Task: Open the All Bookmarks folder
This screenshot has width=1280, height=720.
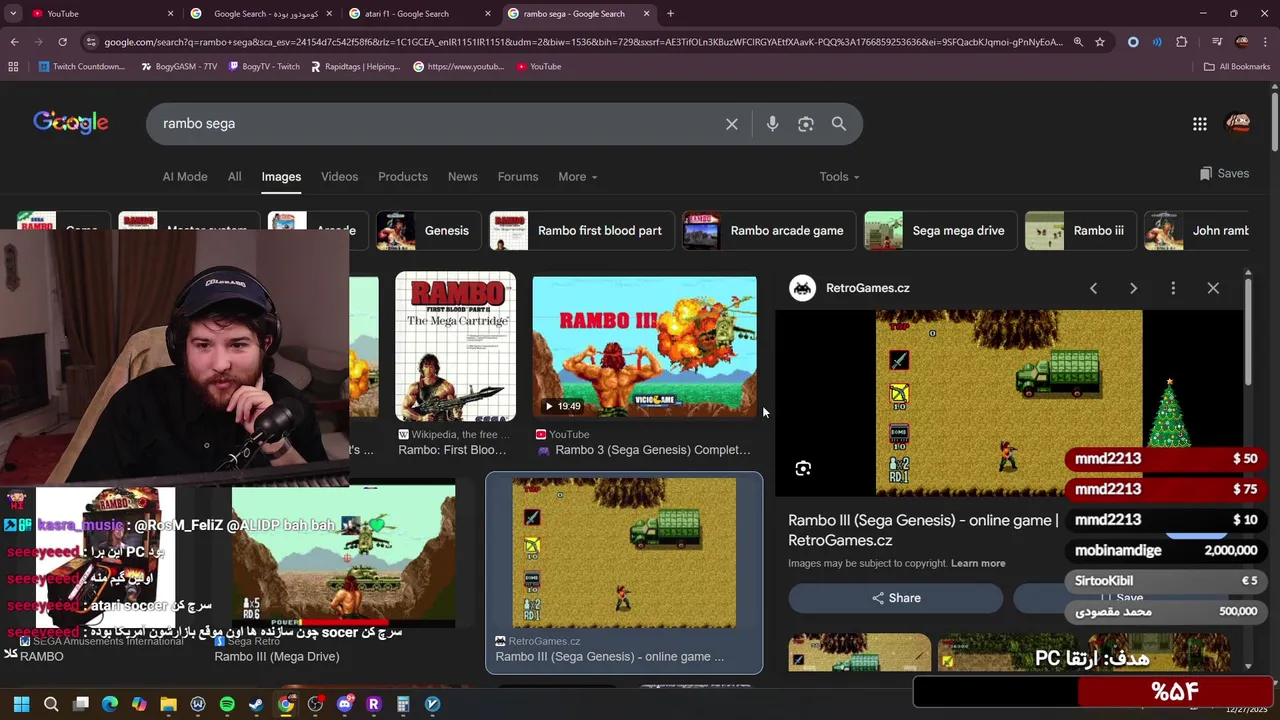Action: [1236, 67]
